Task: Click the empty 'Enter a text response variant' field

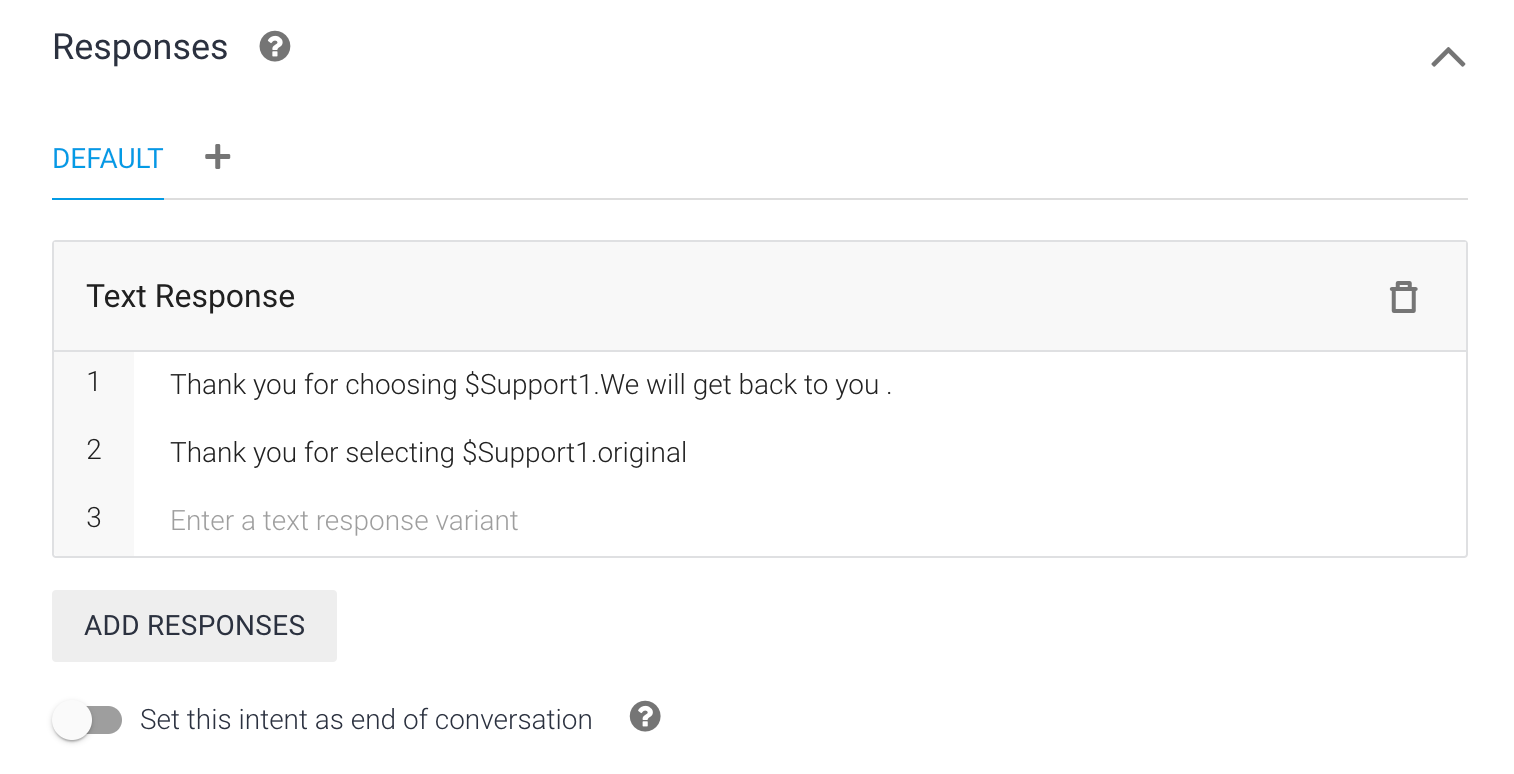Action: pyautogui.click(x=800, y=520)
